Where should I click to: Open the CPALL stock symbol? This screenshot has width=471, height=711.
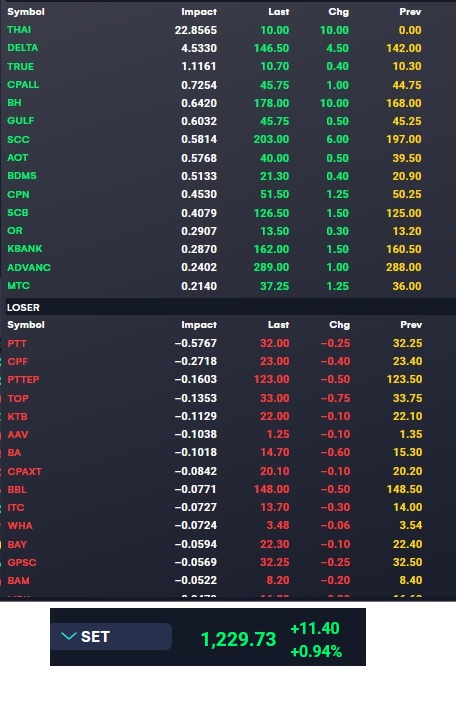click(x=23, y=85)
